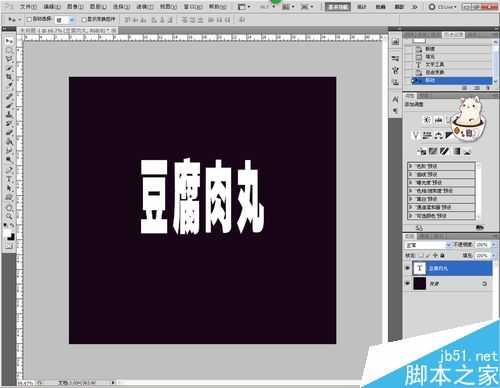Delete current state in History panel
This screenshot has height=388, width=500.
click(x=488, y=88)
